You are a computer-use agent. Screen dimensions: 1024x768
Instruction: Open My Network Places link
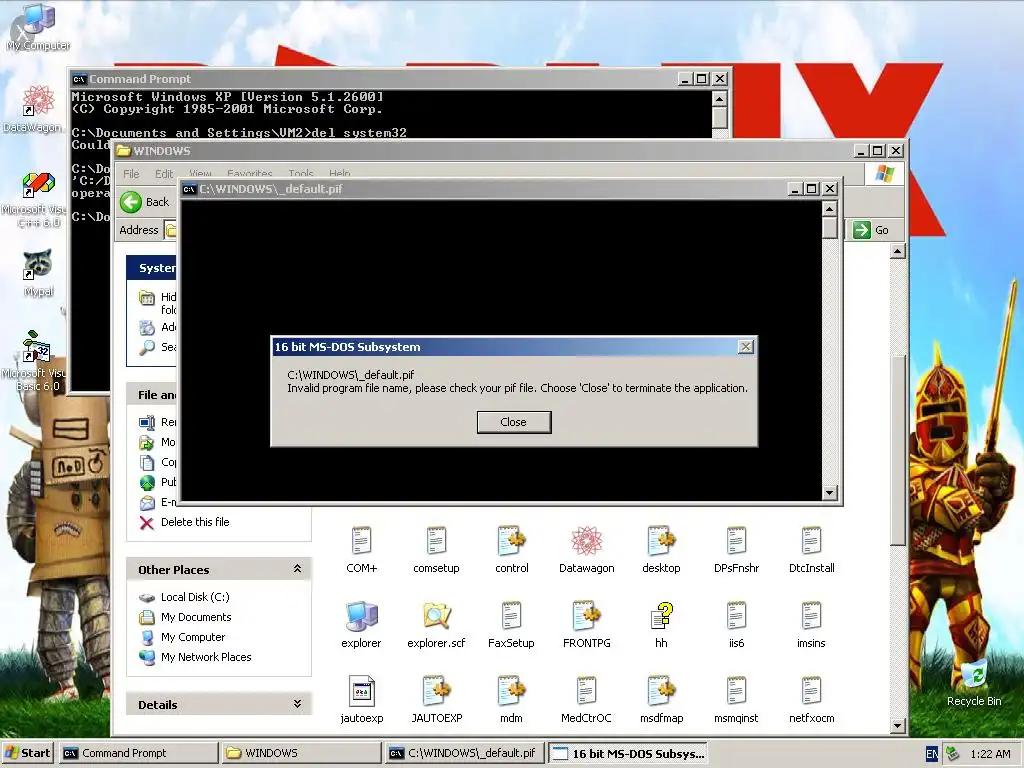pos(206,657)
